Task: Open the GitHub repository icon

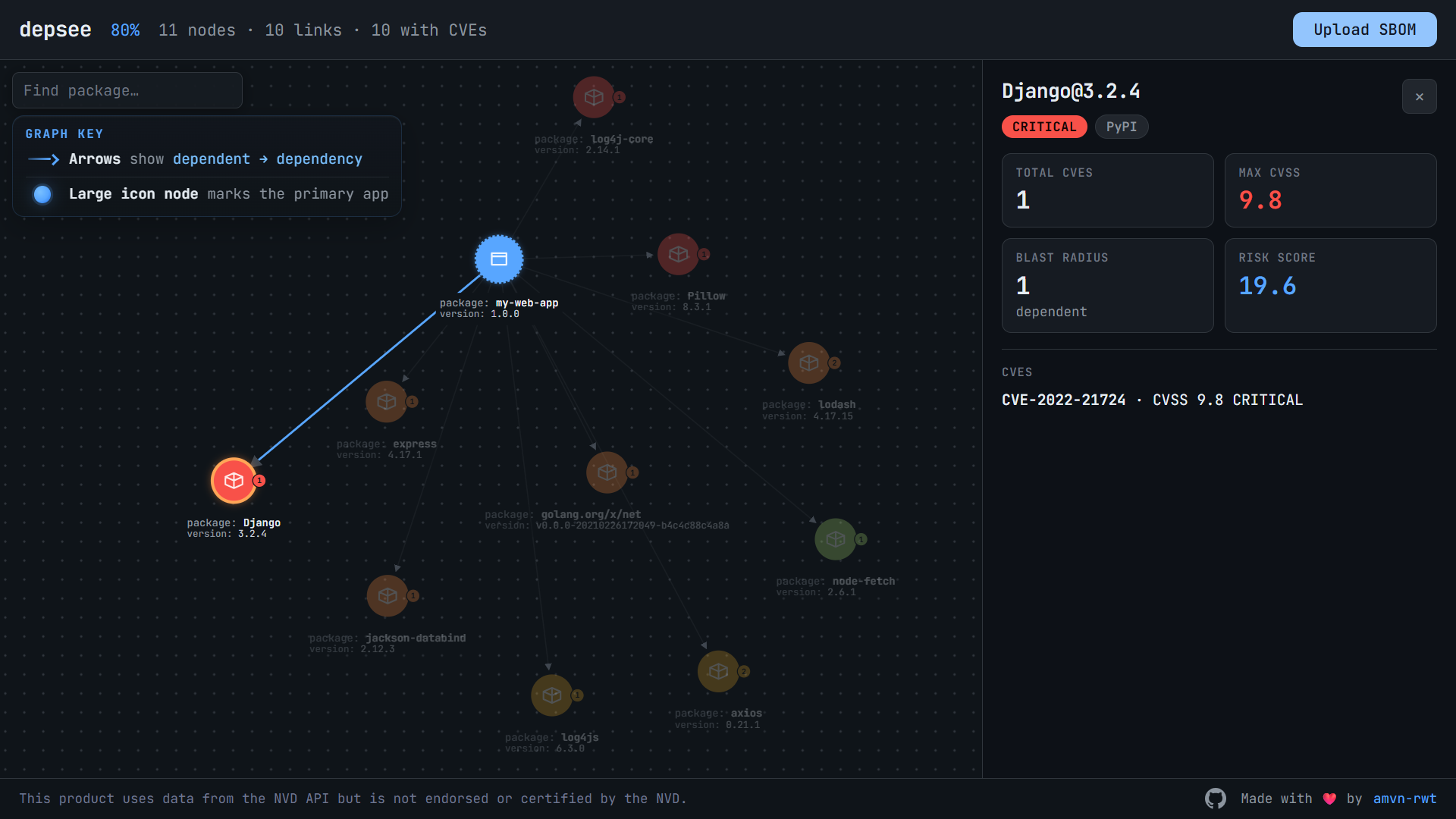Action: (1216, 799)
